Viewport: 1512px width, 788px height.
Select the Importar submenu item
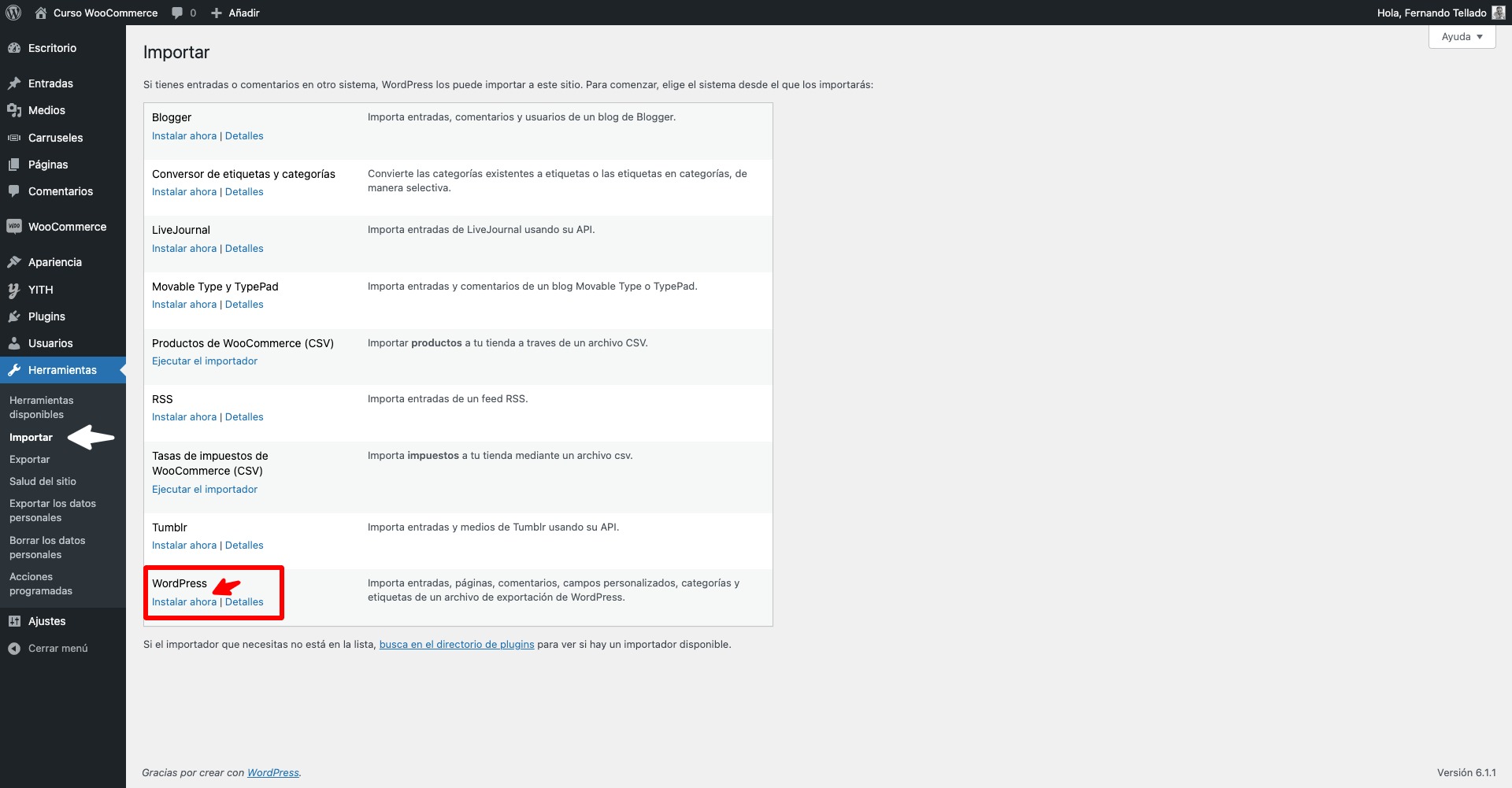click(31, 438)
